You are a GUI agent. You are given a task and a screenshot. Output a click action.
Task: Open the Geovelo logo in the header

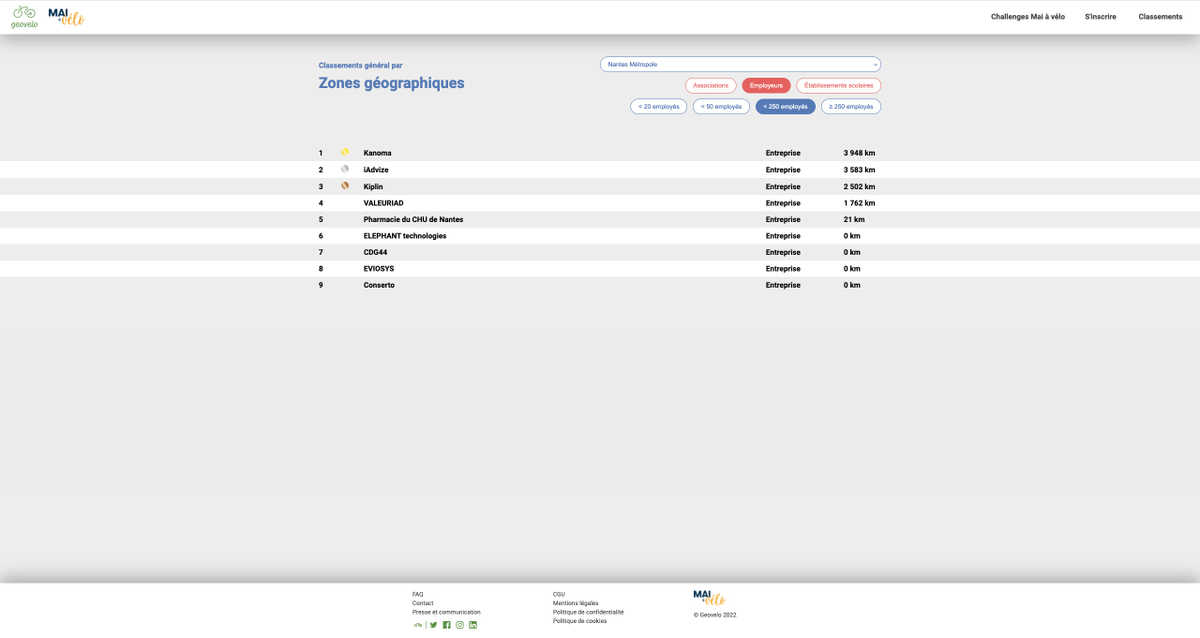click(24, 17)
